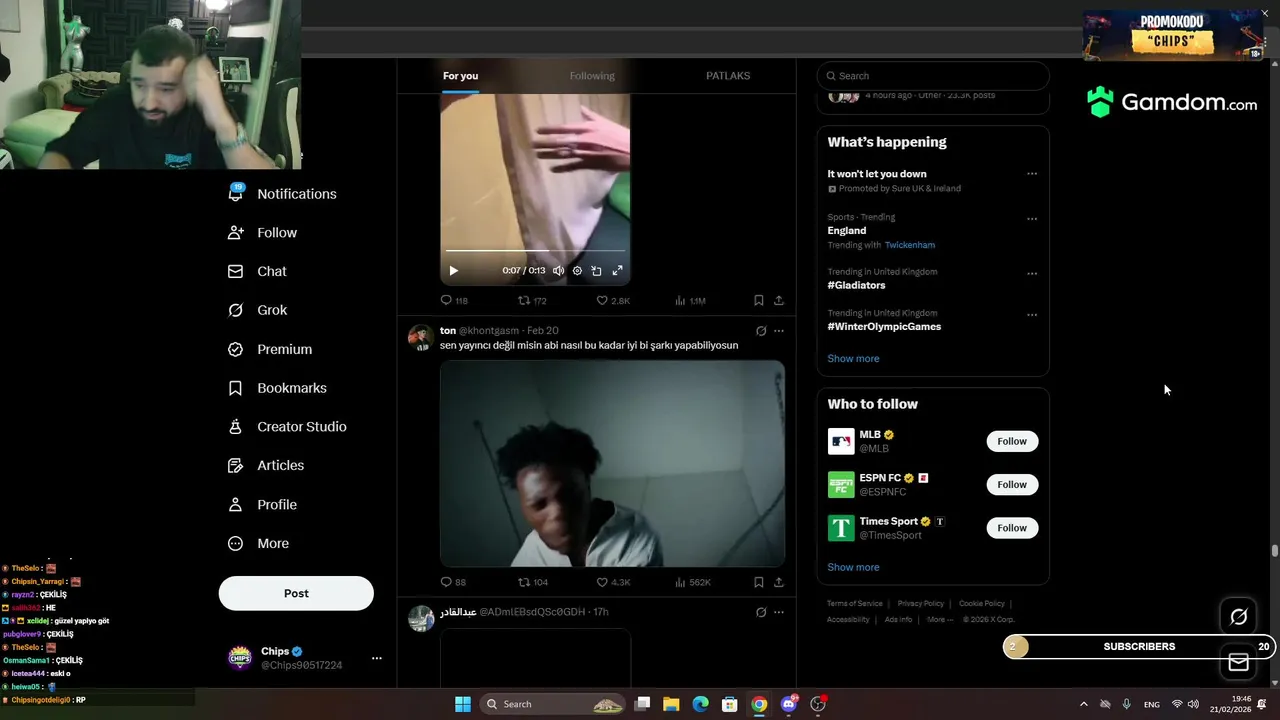Open Creator Studio in the sidebar
This screenshot has width=1280, height=720.
(287, 427)
